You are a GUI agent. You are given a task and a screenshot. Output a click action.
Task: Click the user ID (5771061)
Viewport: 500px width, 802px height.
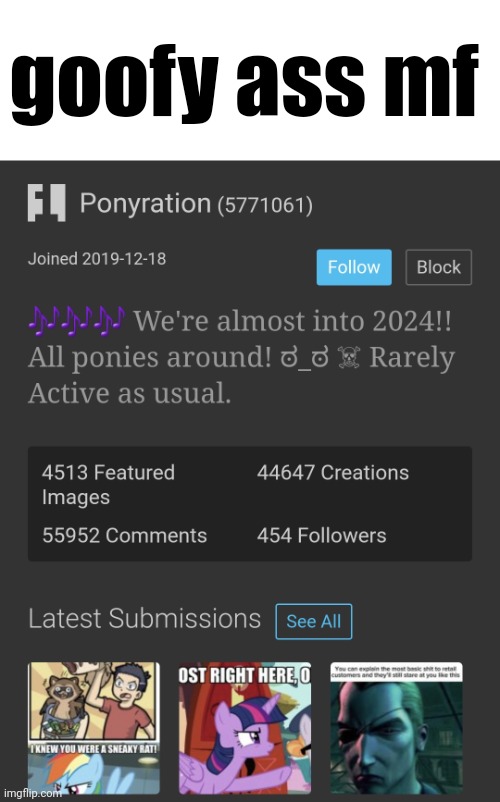265,205
